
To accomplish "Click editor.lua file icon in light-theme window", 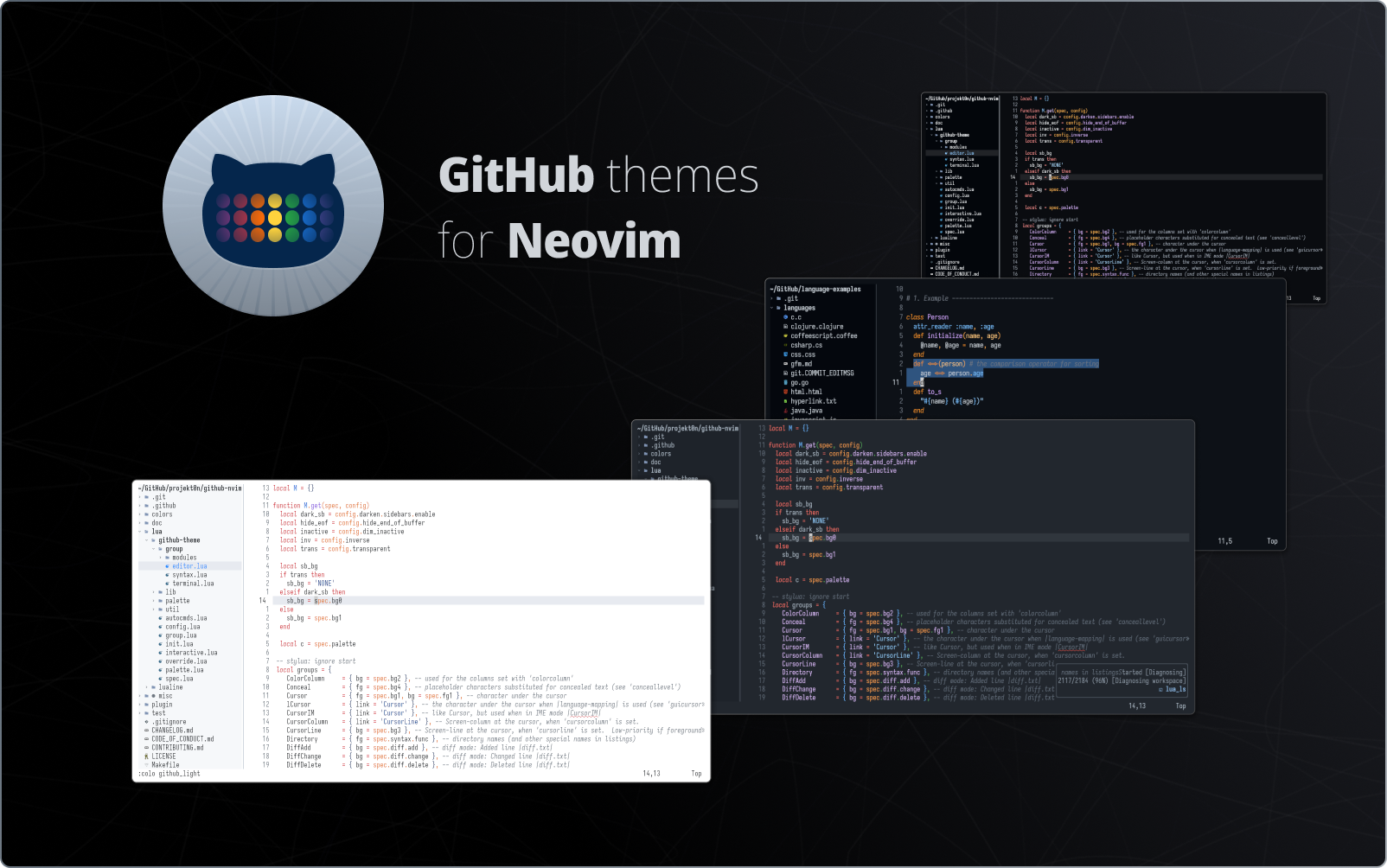I will coord(168,566).
